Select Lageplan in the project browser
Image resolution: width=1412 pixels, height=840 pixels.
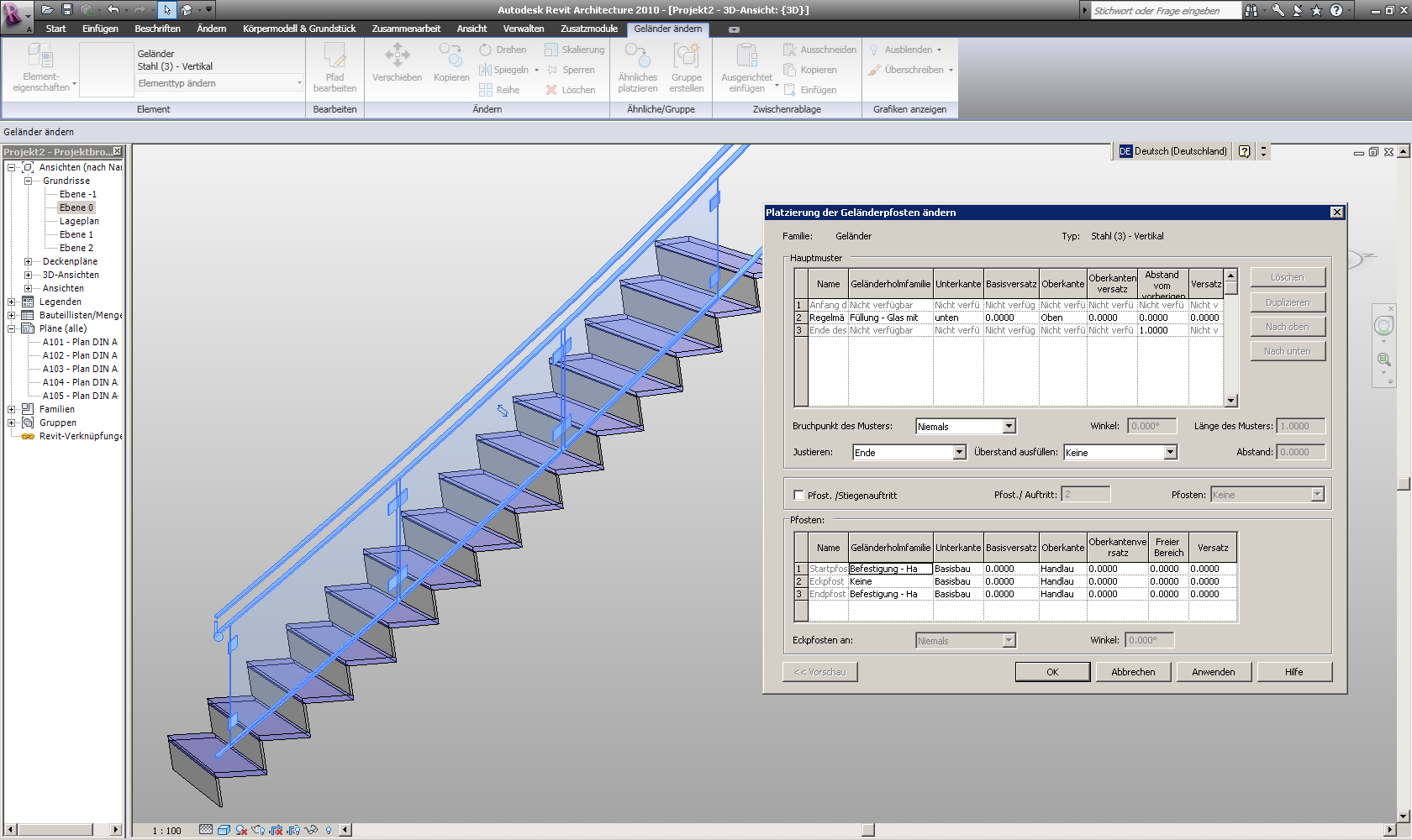point(79,221)
